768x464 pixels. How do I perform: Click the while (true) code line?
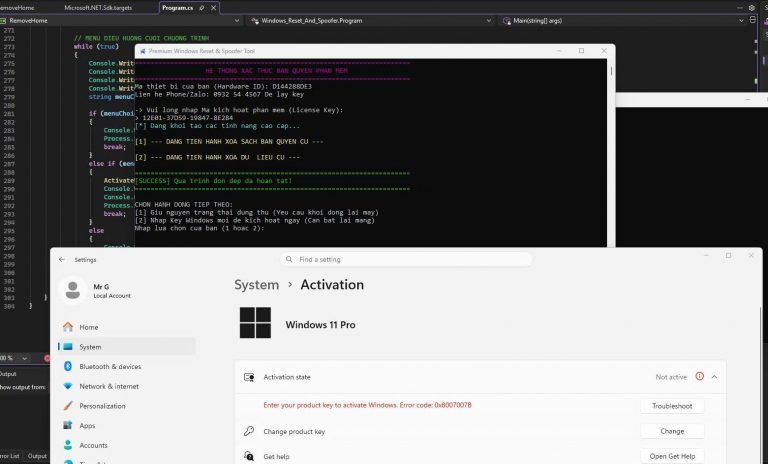pyautogui.click(x=96, y=47)
